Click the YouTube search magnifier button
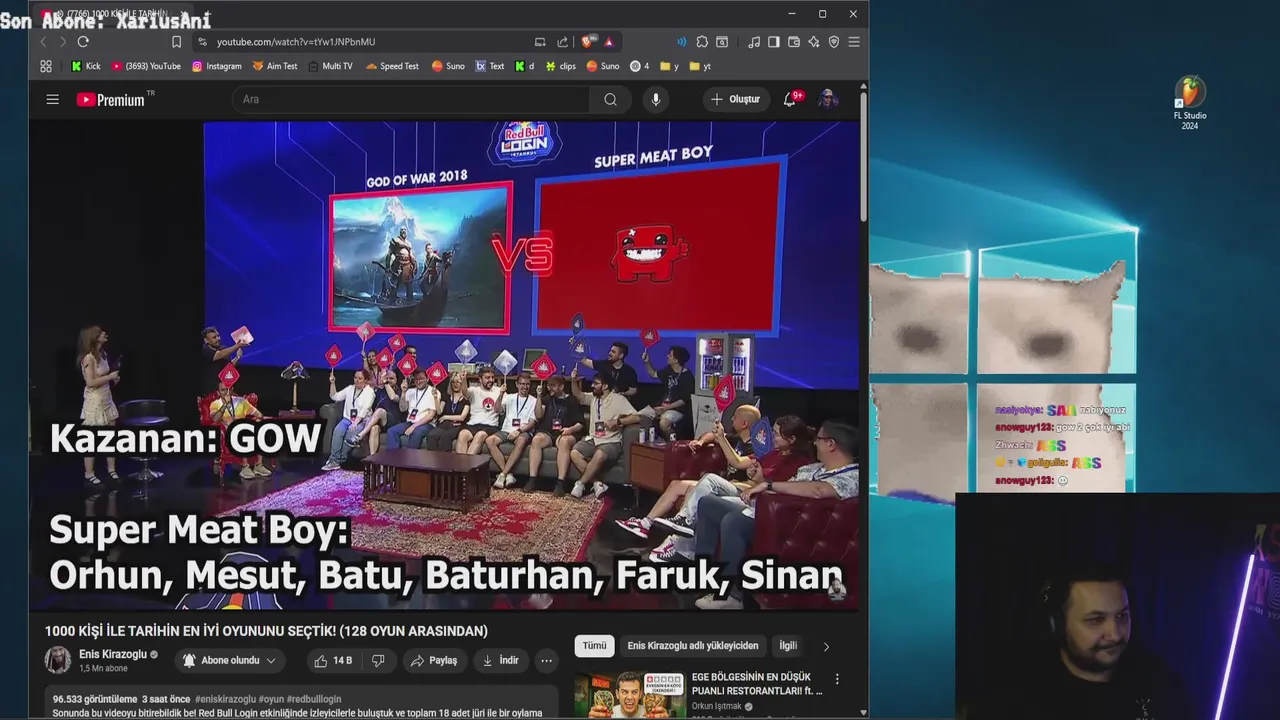Screen dimensions: 1280x720 (610, 99)
